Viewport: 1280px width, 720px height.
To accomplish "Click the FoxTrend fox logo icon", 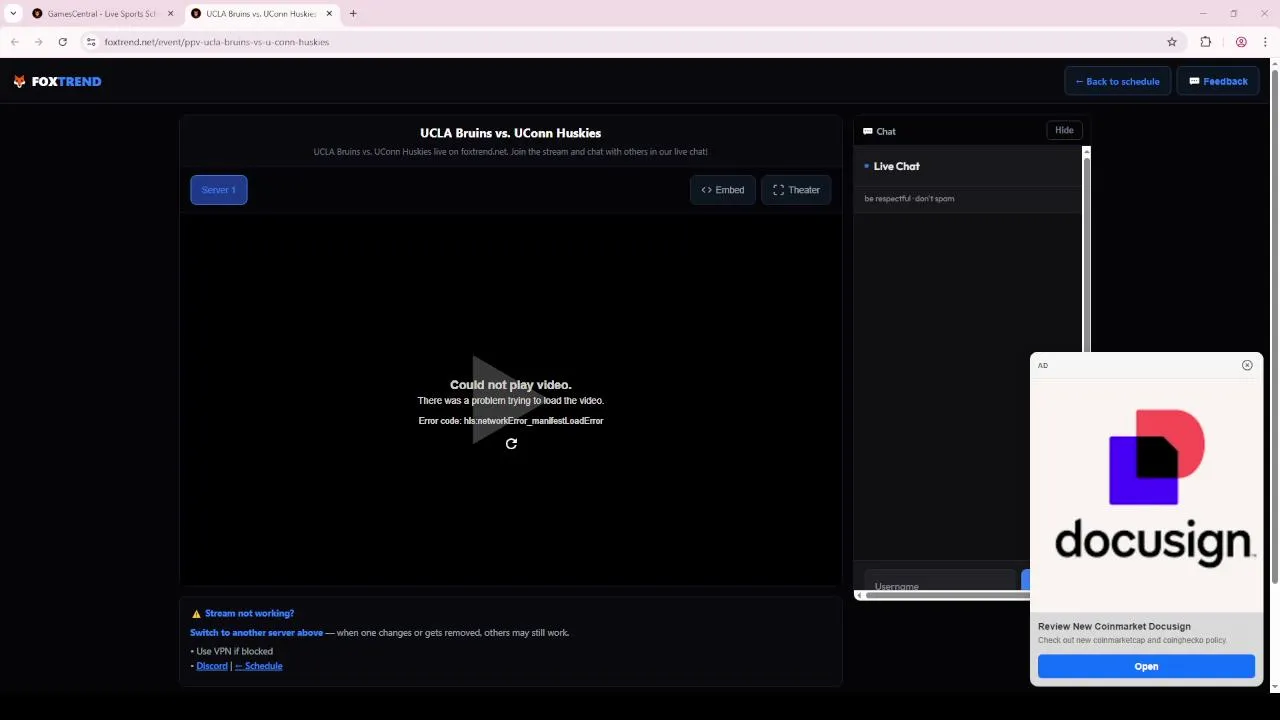I will pos(19,82).
